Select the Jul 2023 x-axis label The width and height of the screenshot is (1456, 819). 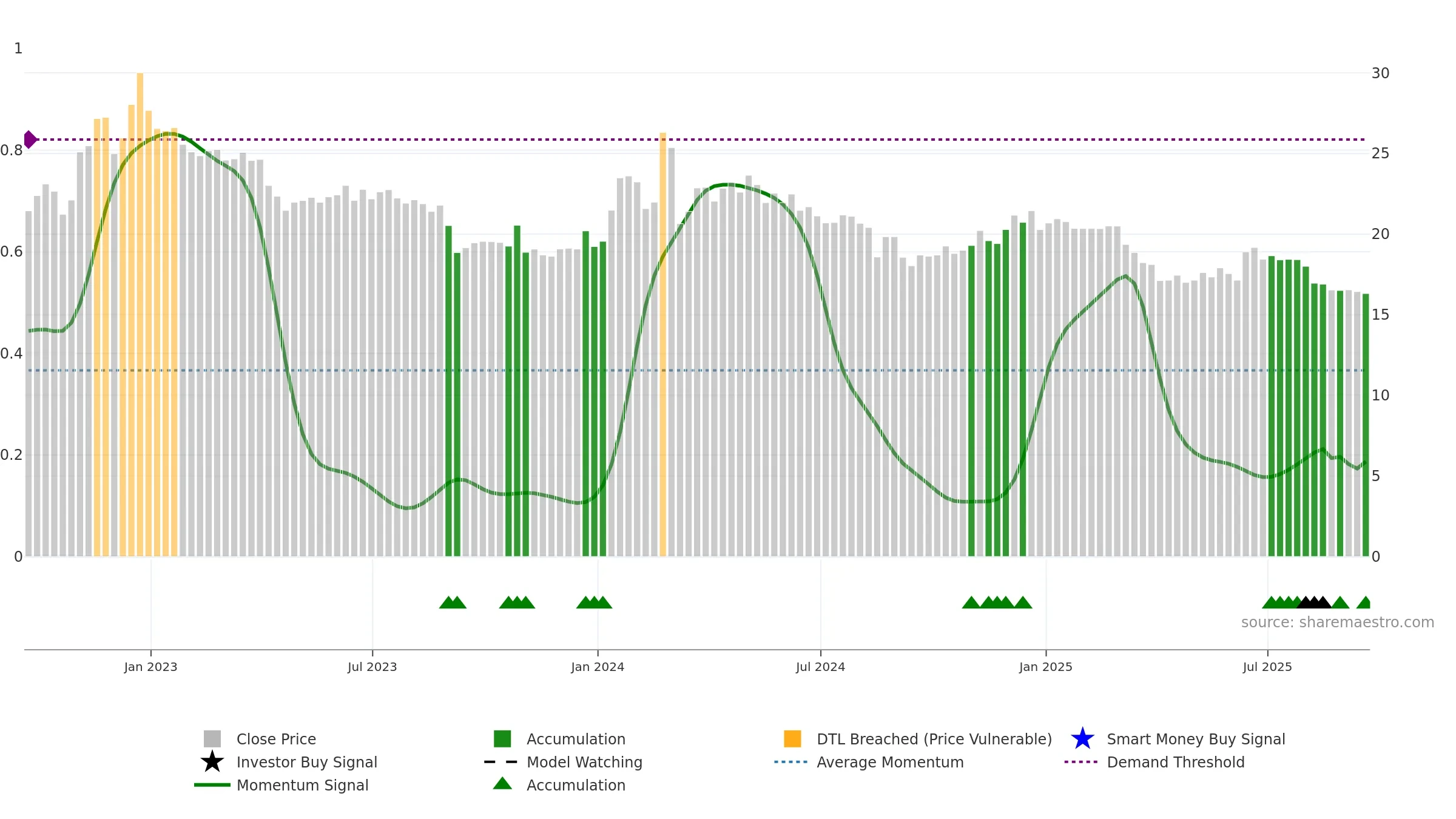pos(372,667)
